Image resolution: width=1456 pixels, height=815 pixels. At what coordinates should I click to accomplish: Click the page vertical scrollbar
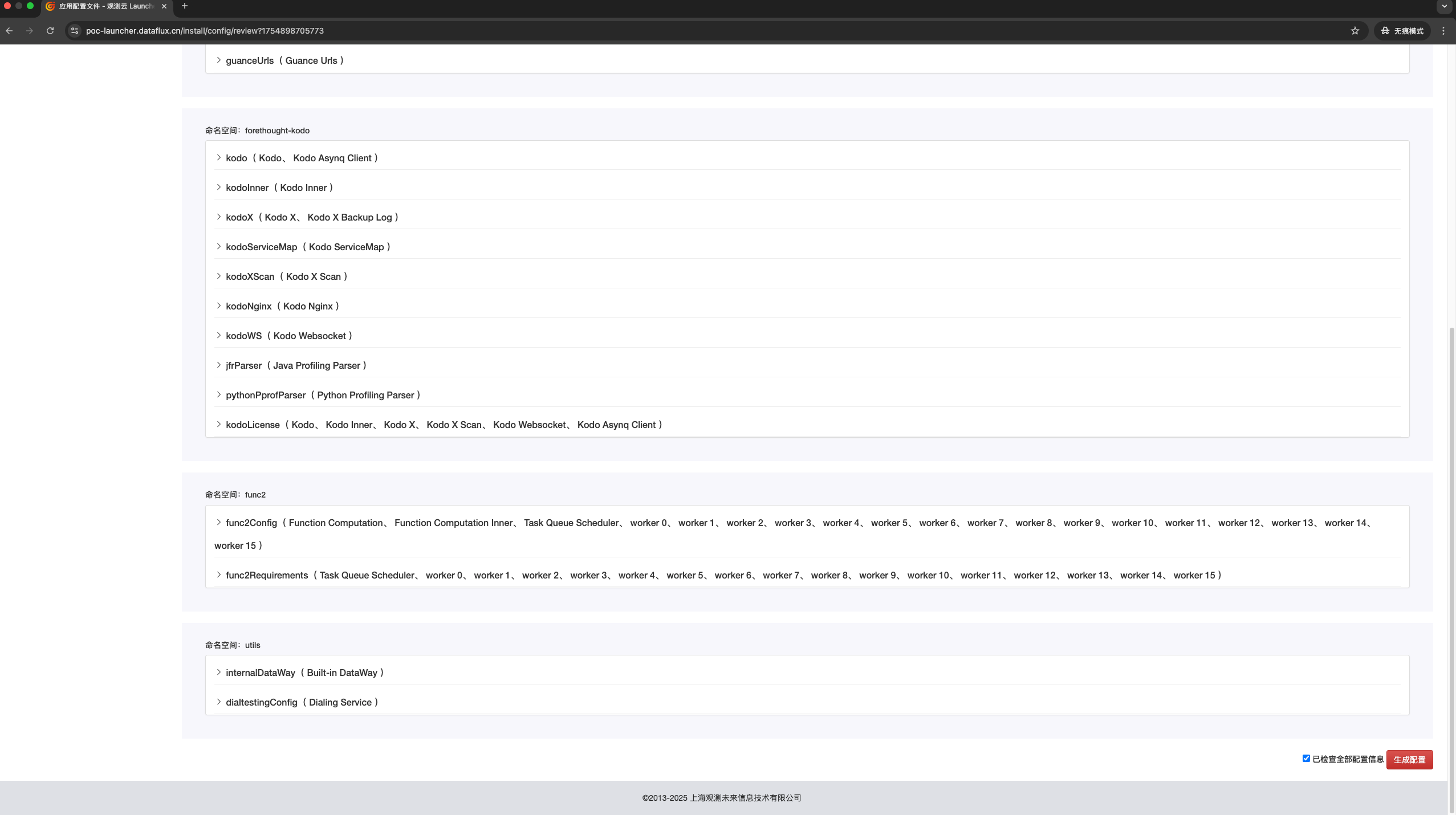click(x=1451, y=570)
